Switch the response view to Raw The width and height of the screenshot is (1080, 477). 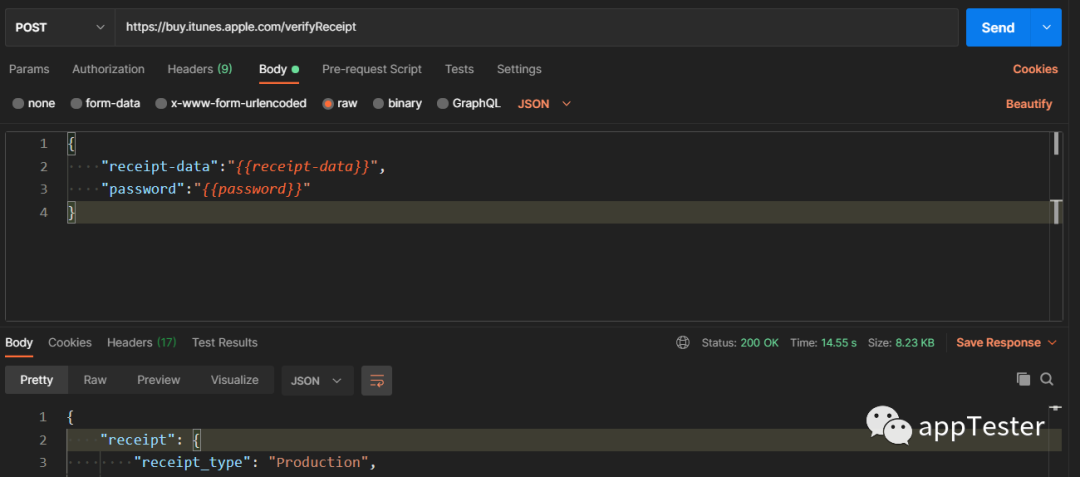tap(95, 380)
